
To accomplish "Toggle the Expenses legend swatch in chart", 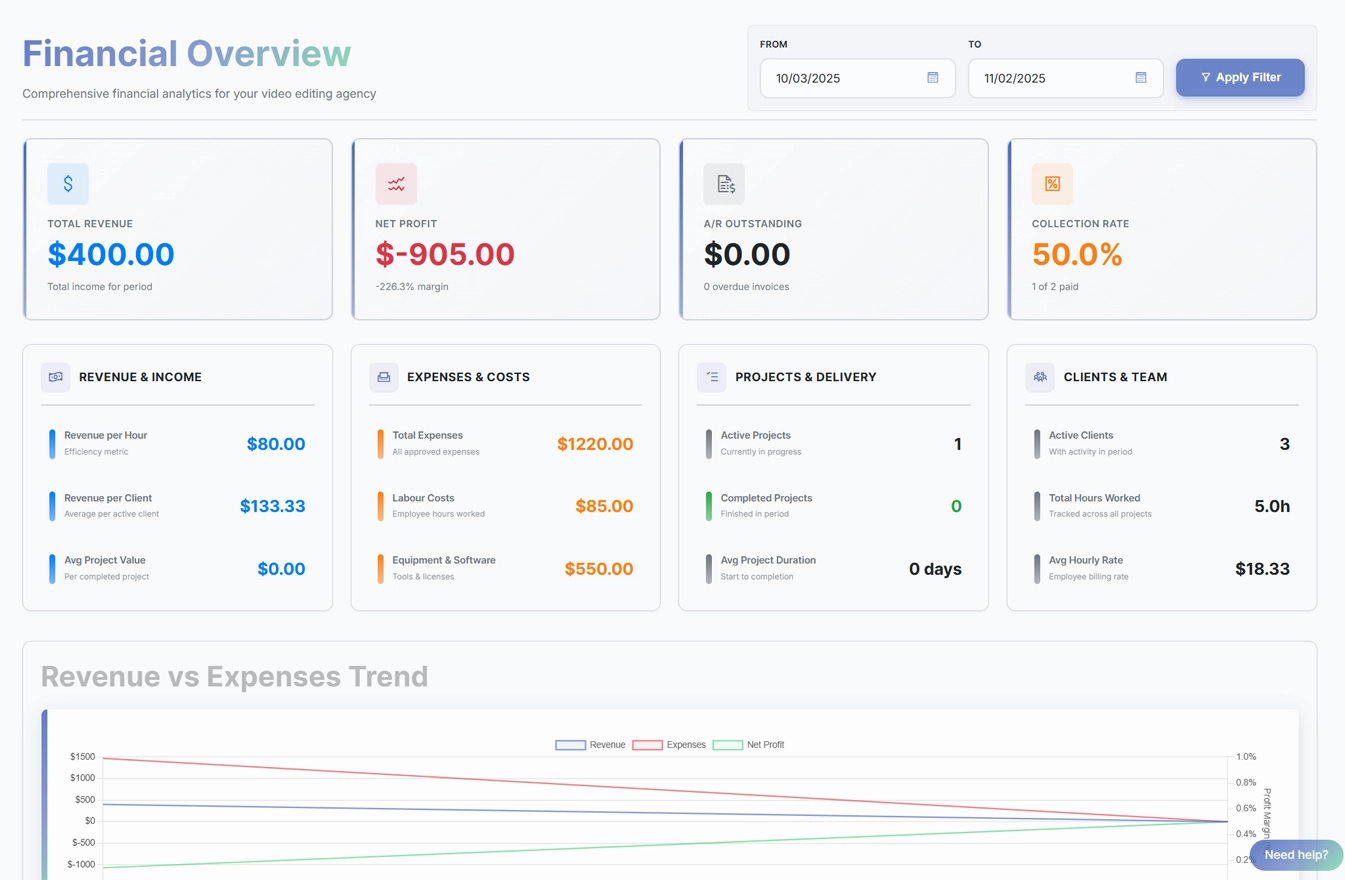I will point(647,745).
